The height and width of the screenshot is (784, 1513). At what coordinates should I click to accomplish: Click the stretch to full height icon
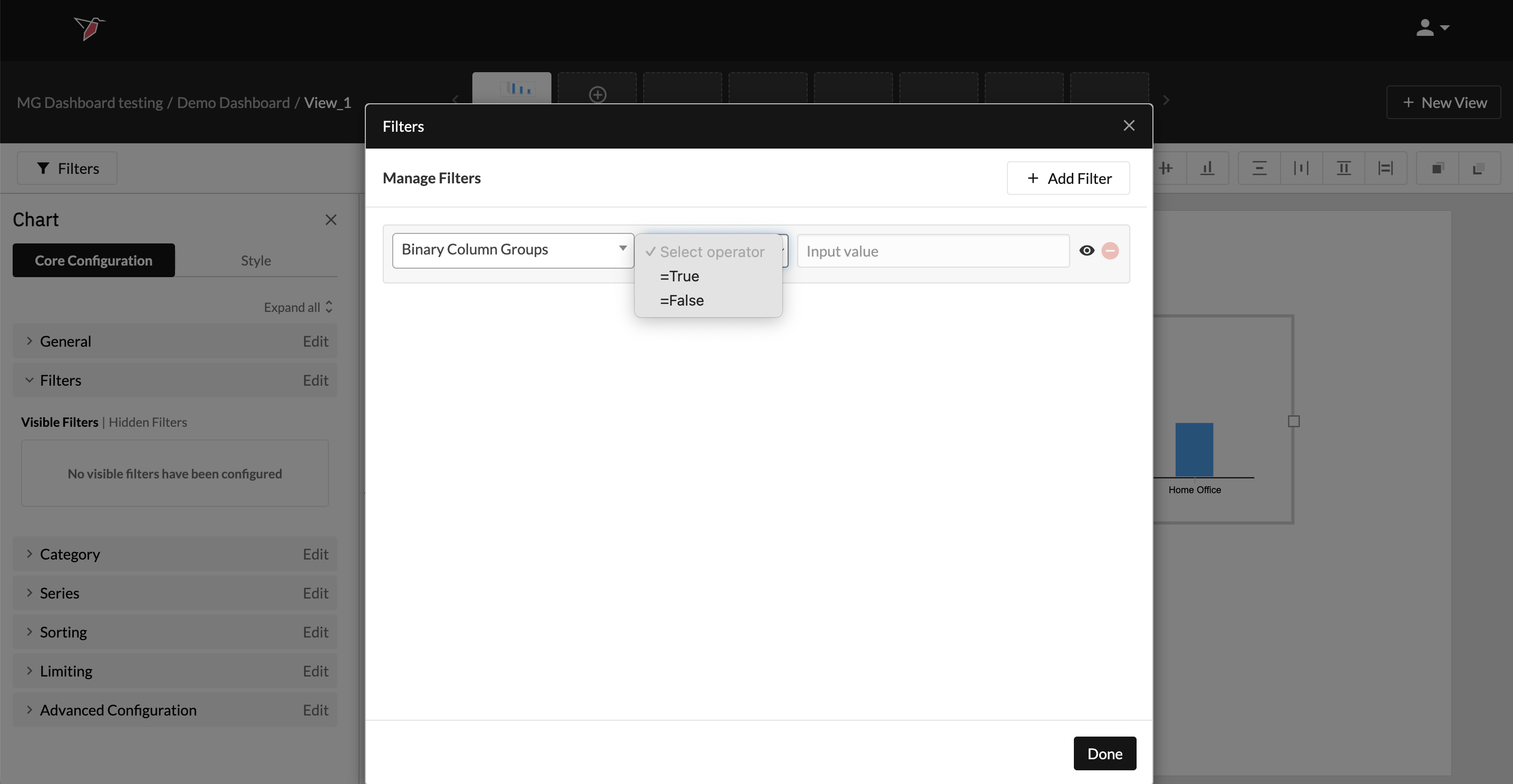1343,169
